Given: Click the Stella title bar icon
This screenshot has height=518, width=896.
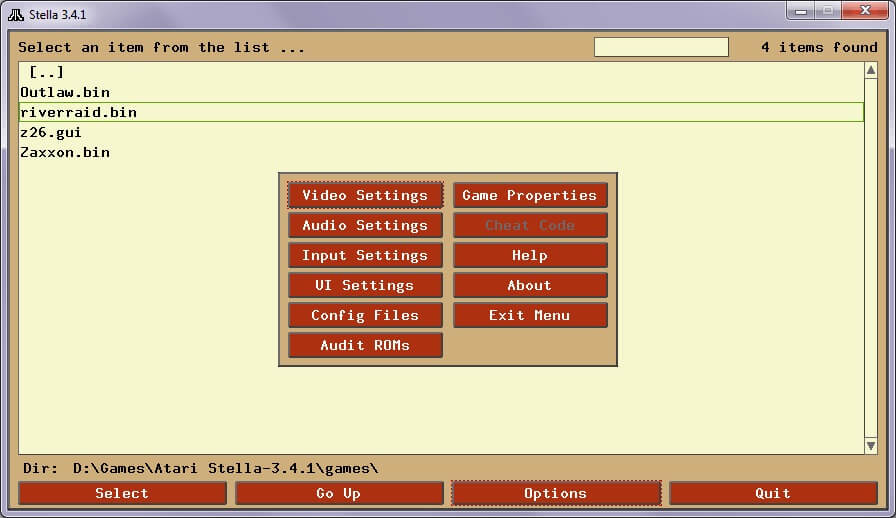Looking at the screenshot, I should pyautogui.click(x=16, y=14).
